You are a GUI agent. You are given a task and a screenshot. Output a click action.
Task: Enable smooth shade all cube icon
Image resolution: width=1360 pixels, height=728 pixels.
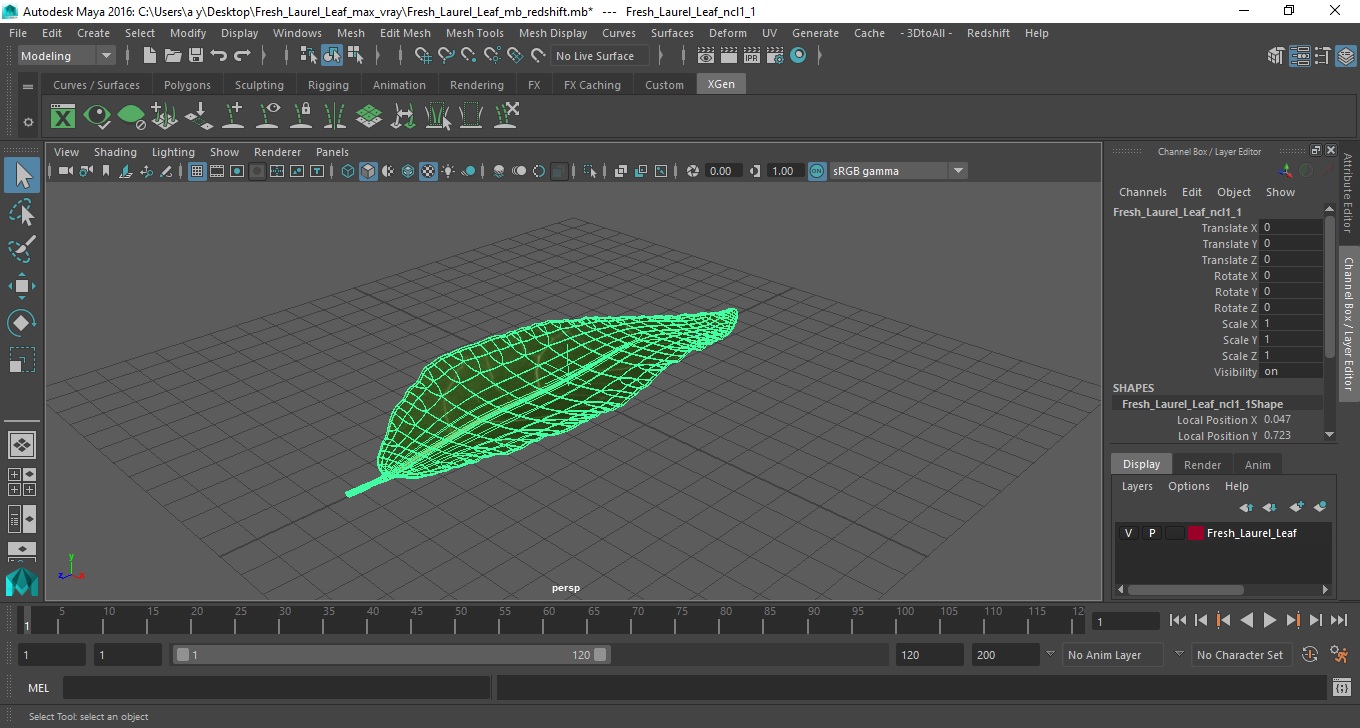[368, 171]
